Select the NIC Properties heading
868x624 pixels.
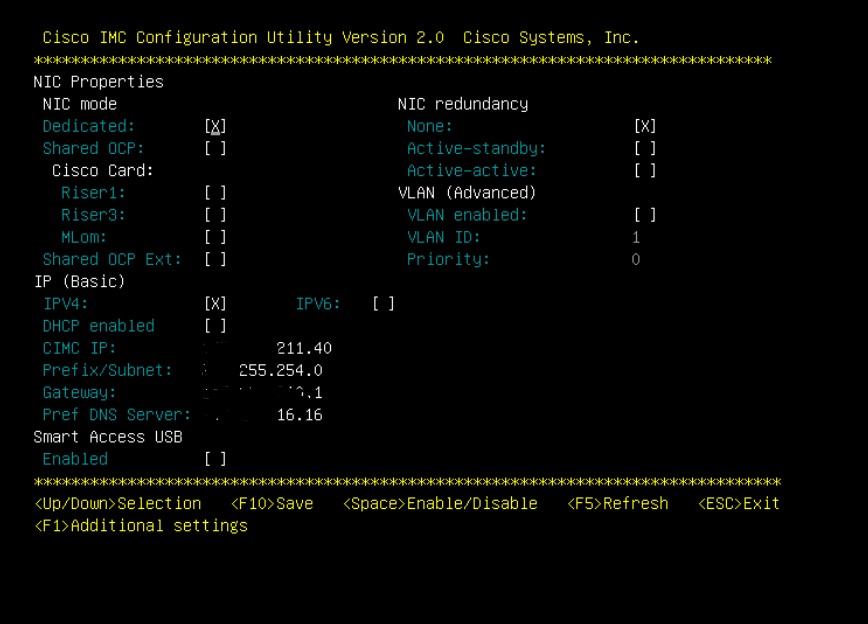point(99,82)
